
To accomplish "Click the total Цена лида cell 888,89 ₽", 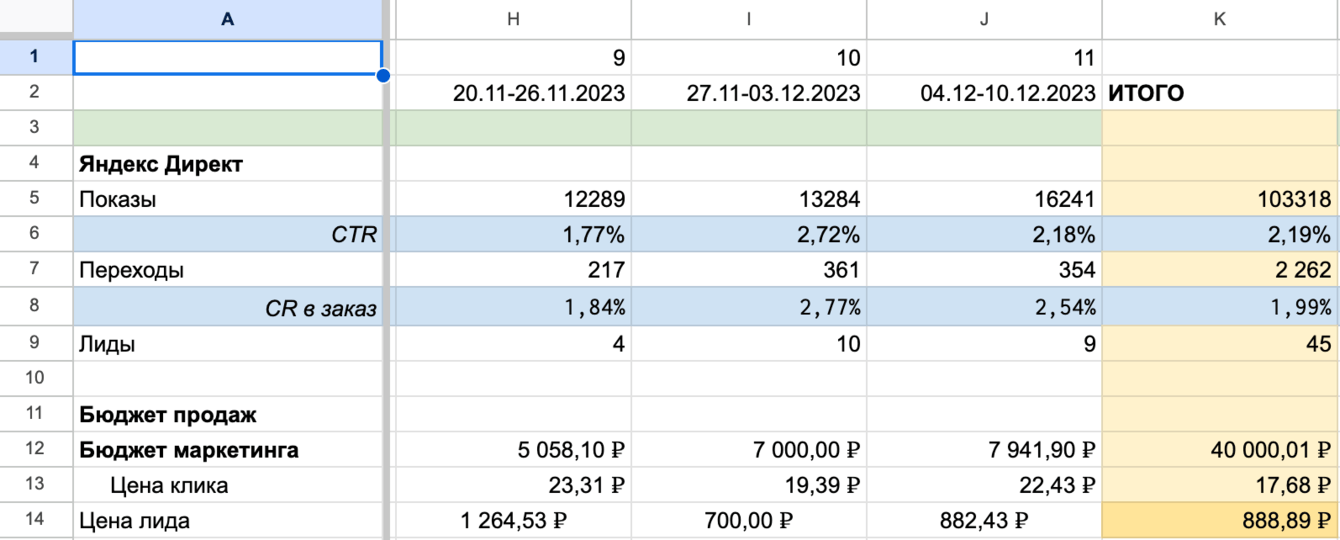I will pos(1220,521).
